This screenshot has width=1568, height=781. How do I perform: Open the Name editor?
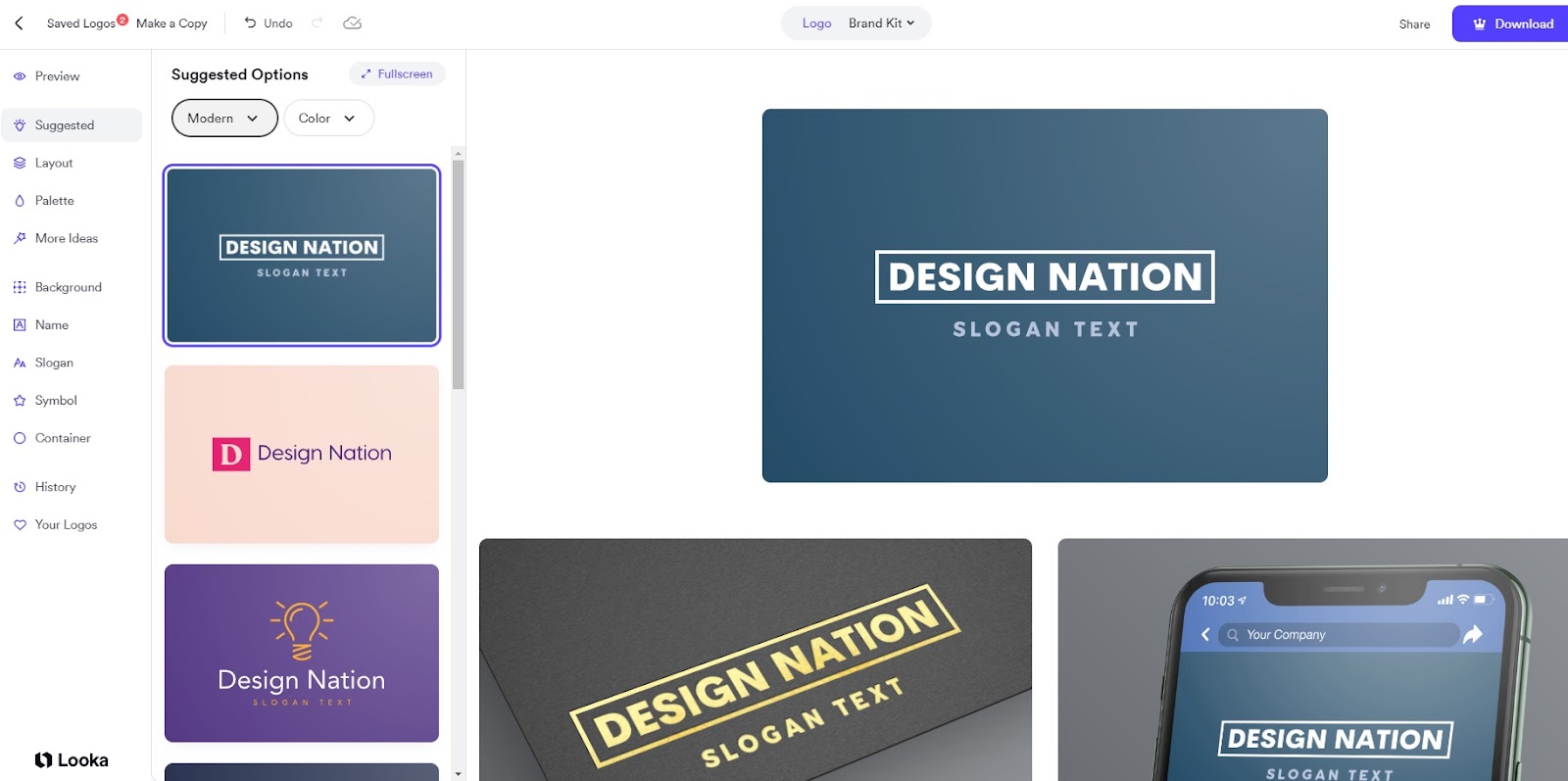coord(73,324)
